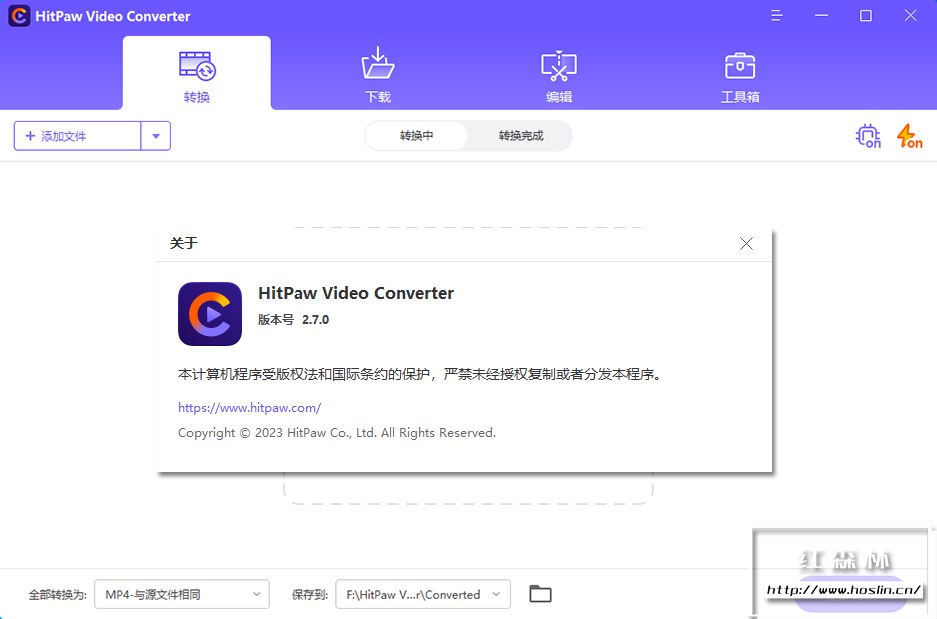Maximize the HitPaw Video Converter window
The width and height of the screenshot is (937, 619).
[866, 16]
